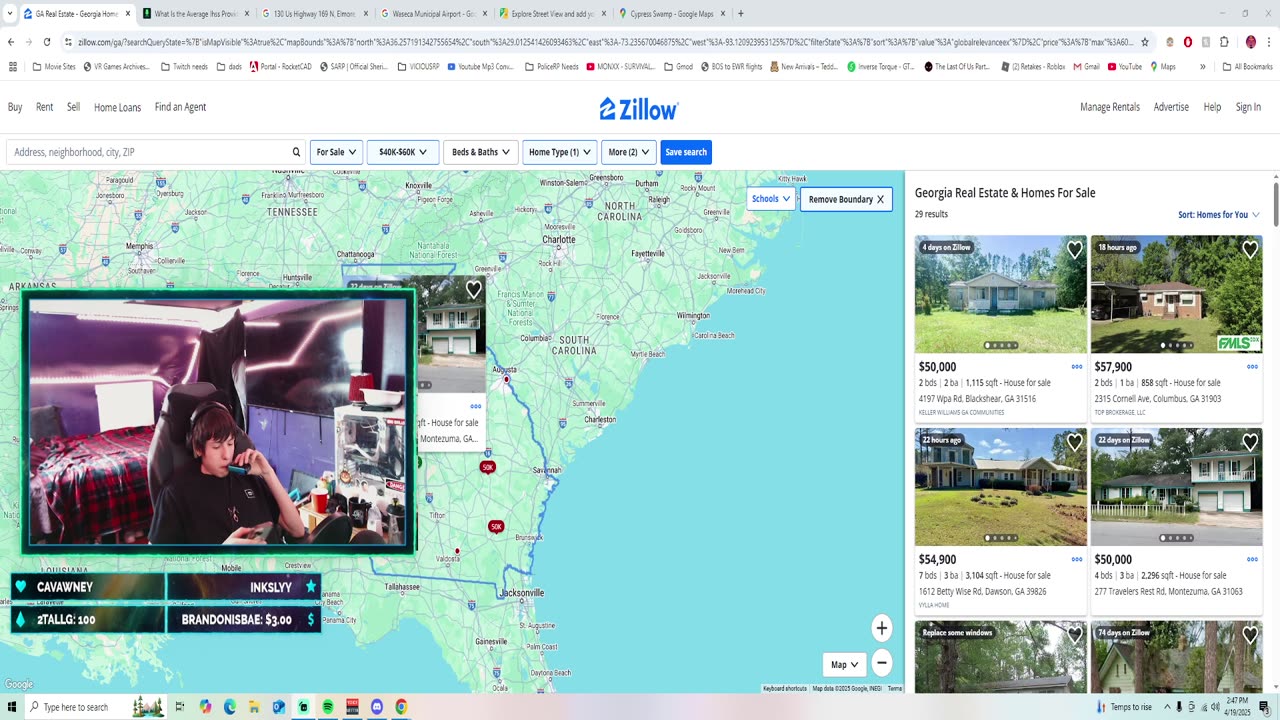The height and width of the screenshot is (720, 1280).
Task: Open the 2315 Cornell Ave house photo
Action: coord(1176,294)
